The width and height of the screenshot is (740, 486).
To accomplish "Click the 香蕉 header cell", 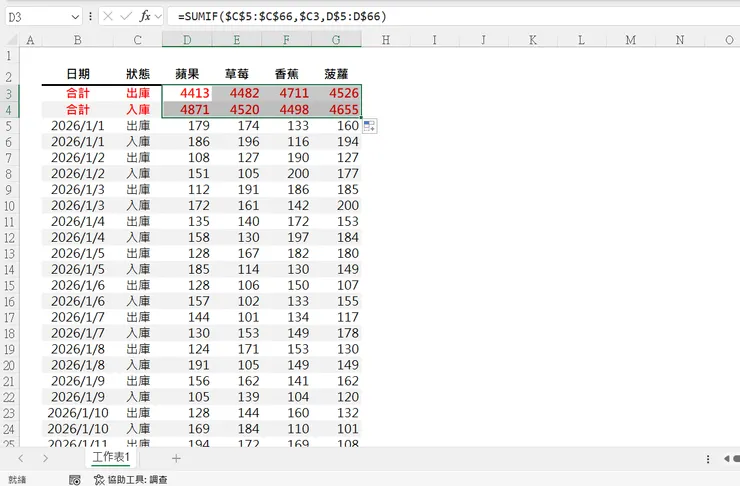I will 286,74.
